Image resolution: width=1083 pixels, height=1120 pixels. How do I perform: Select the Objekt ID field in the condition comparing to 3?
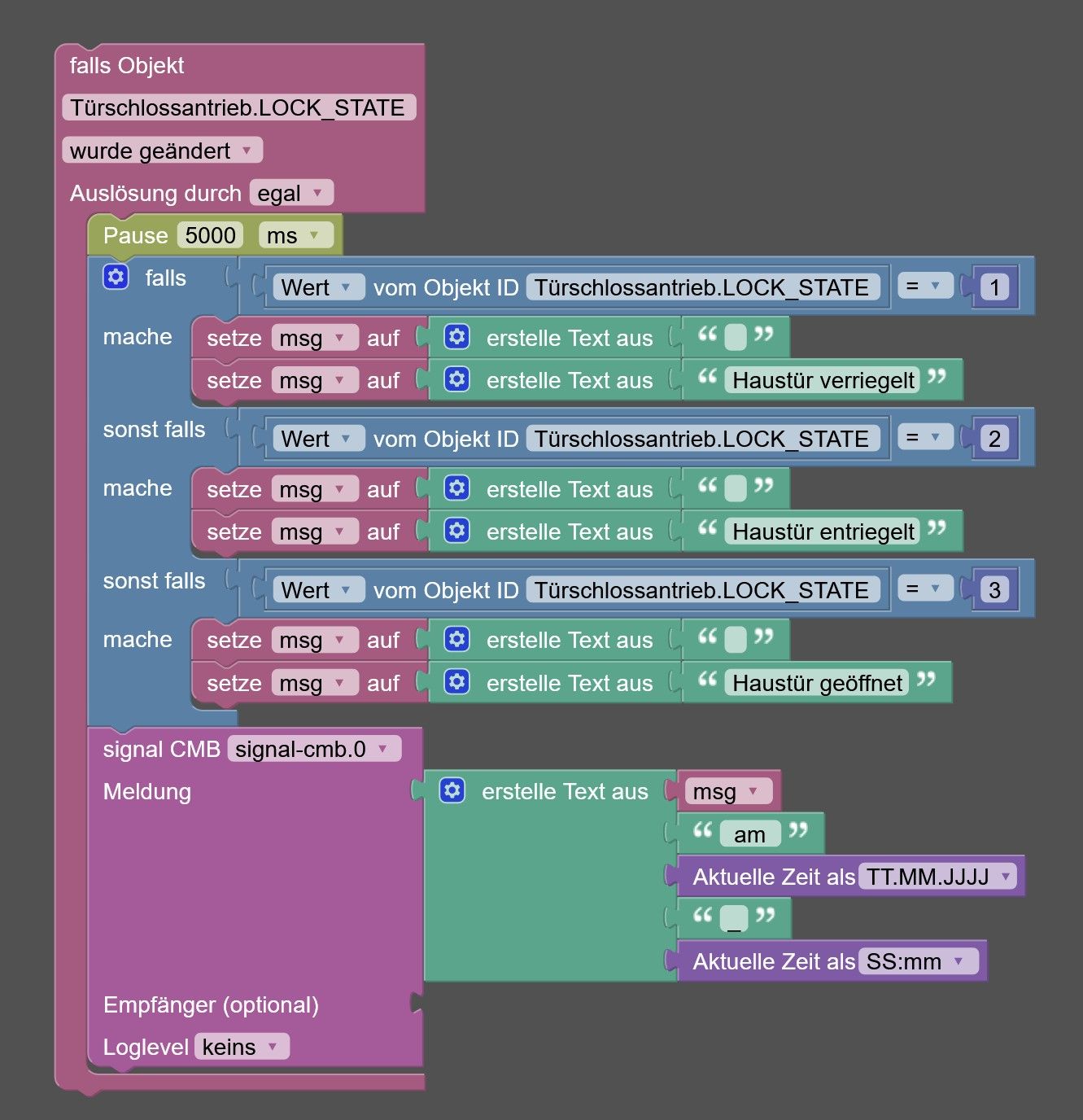702,590
